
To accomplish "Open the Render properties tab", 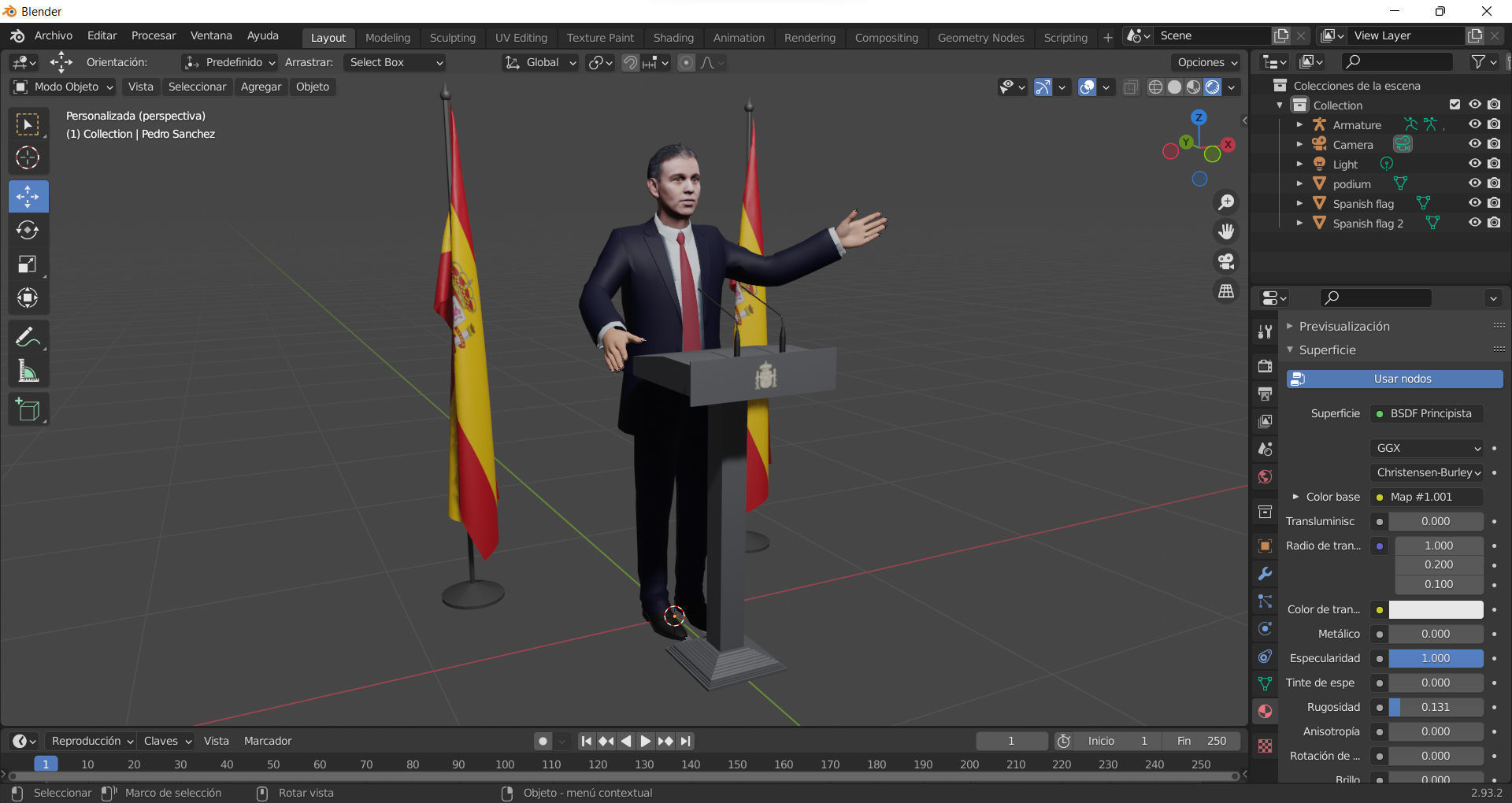I will 1265,366.
